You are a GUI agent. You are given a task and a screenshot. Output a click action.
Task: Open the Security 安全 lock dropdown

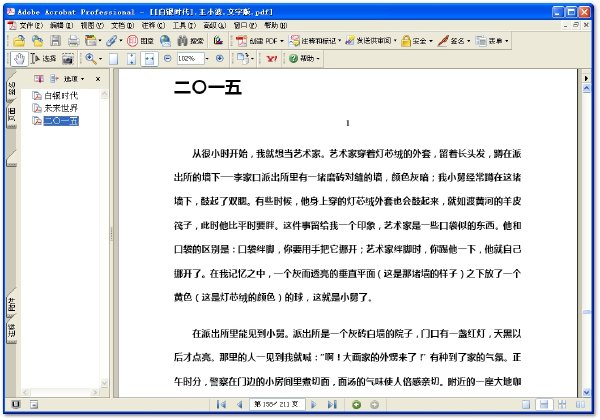tap(417, 41)
